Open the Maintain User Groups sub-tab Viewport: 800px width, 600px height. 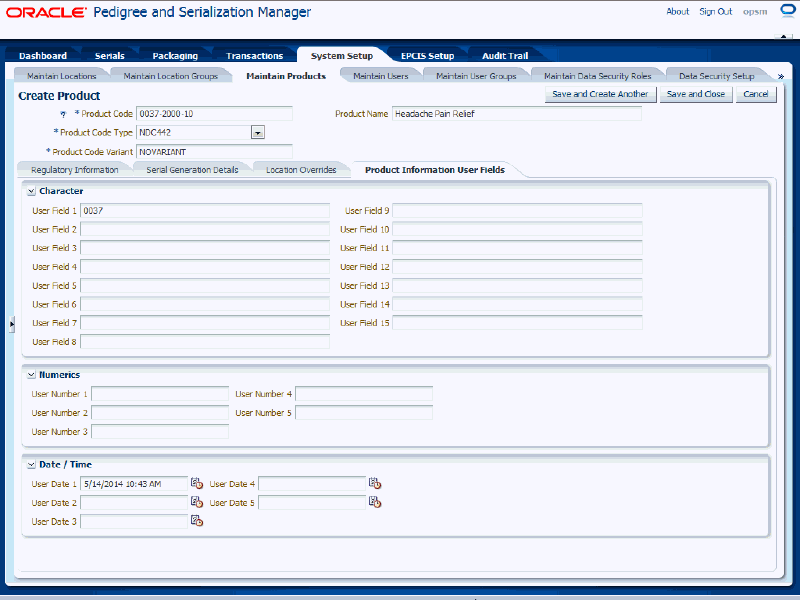[476, 76]
